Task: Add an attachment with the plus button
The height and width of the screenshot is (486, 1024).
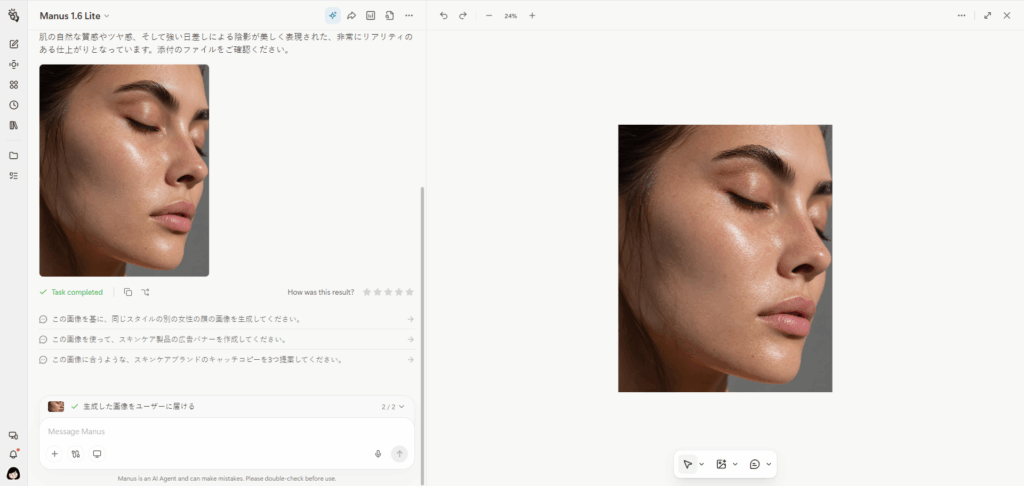Action: [x=55, y=454]
